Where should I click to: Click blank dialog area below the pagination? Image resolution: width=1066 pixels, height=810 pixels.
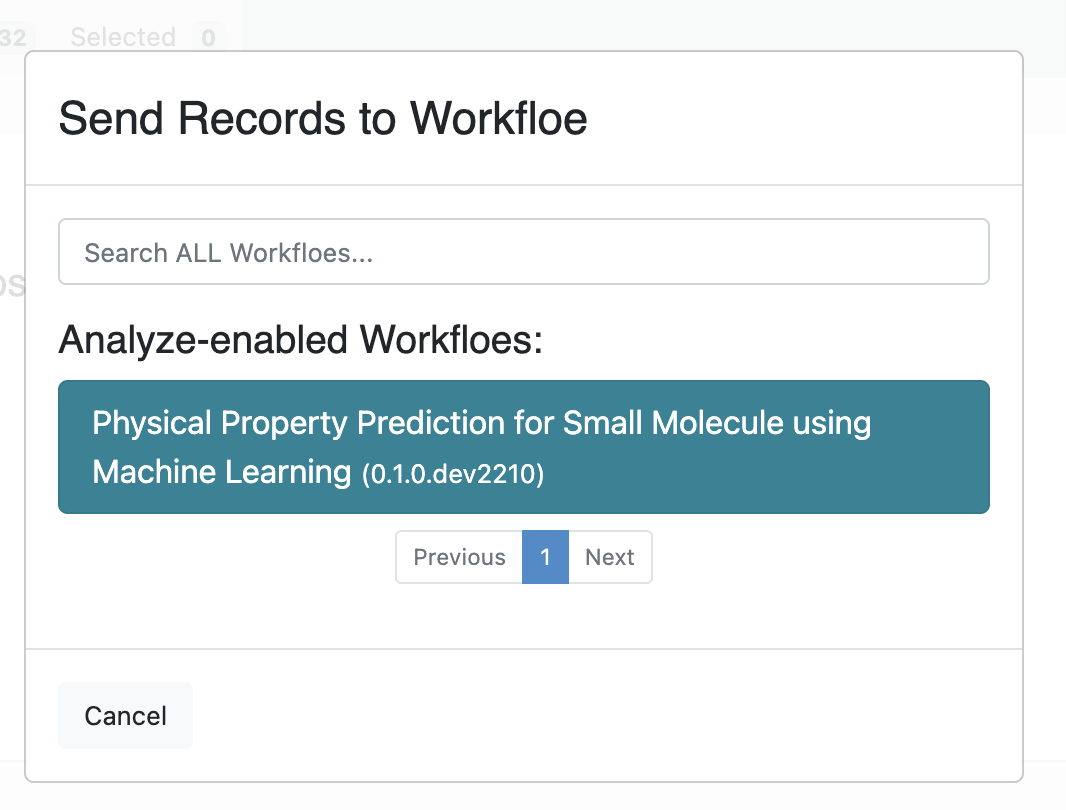523,615
